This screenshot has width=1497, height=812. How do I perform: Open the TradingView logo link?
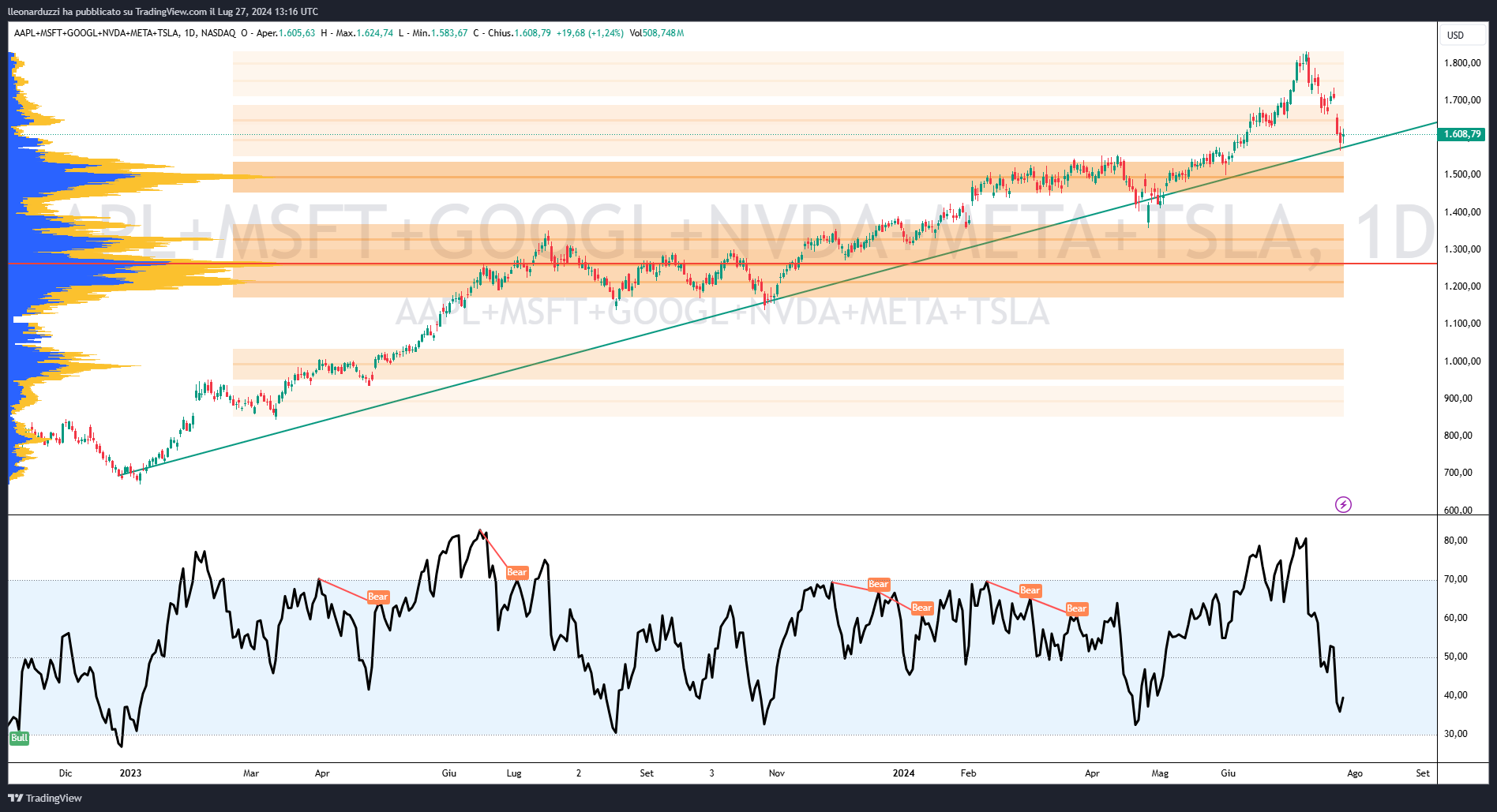pyautogui.click(x=45, y=798)
